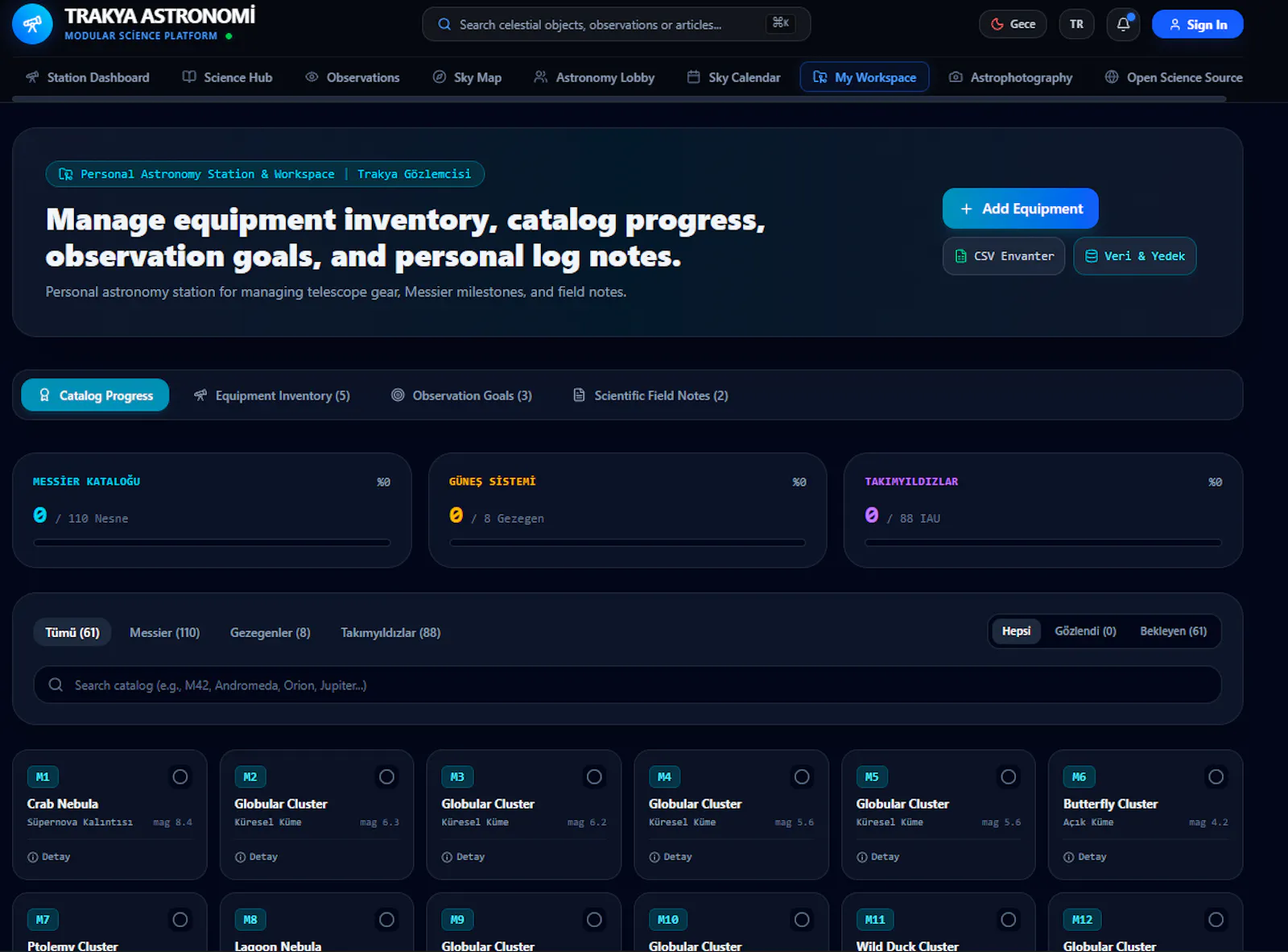Screen dimensions: 1288x952
Task: Select Gezegenler (8) filter
Action: click(270, 633)
